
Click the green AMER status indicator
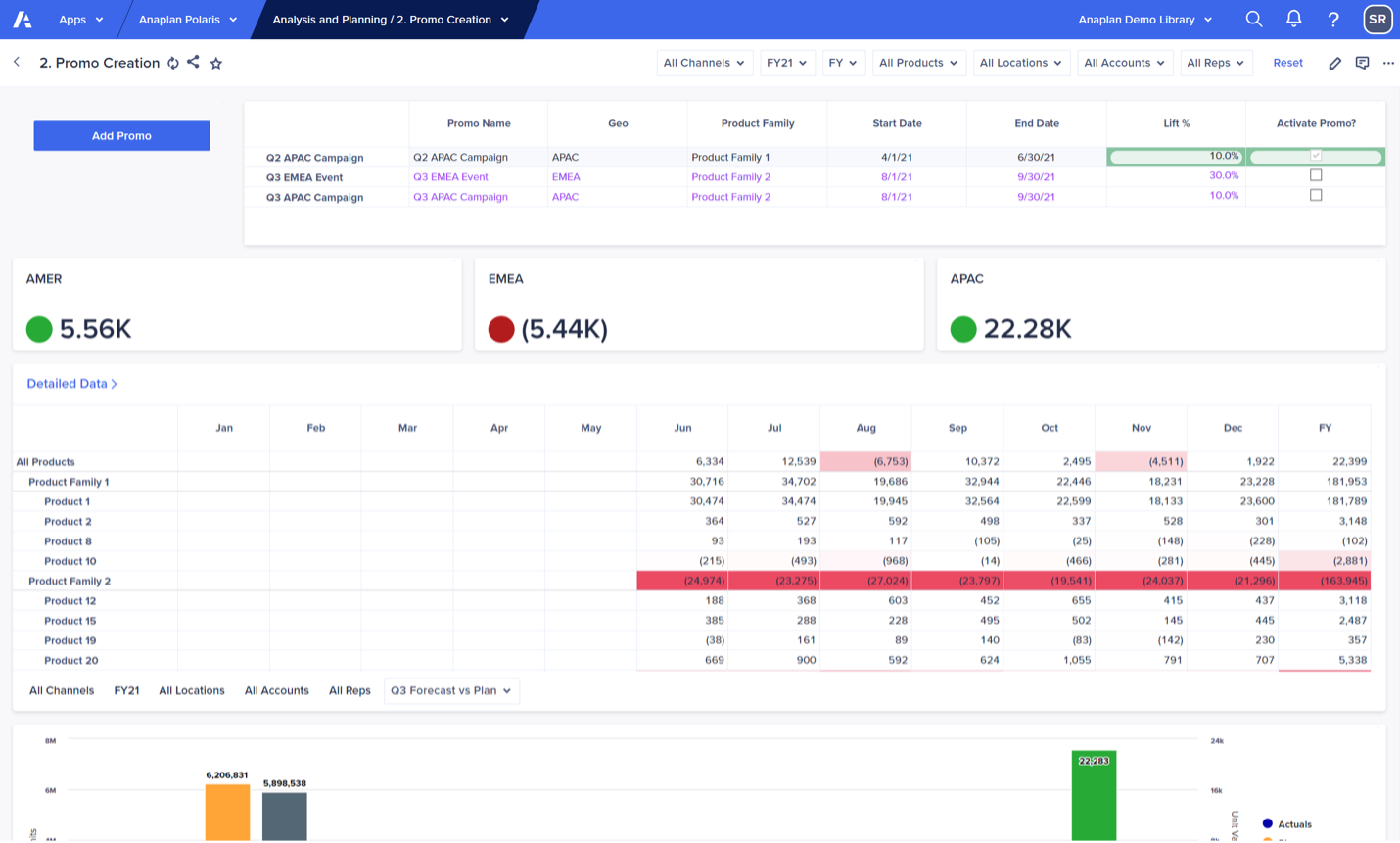point(39,329)
